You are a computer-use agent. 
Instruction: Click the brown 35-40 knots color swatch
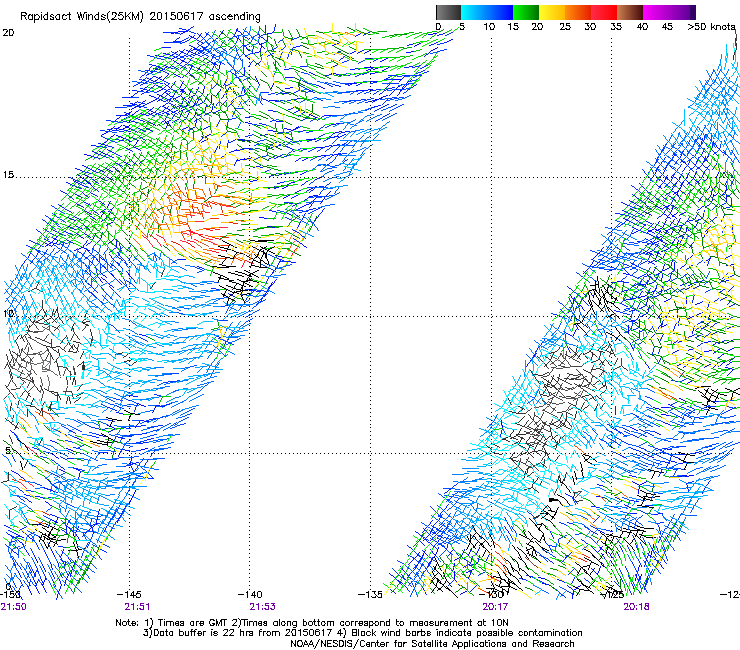click(x=630, y=12)
